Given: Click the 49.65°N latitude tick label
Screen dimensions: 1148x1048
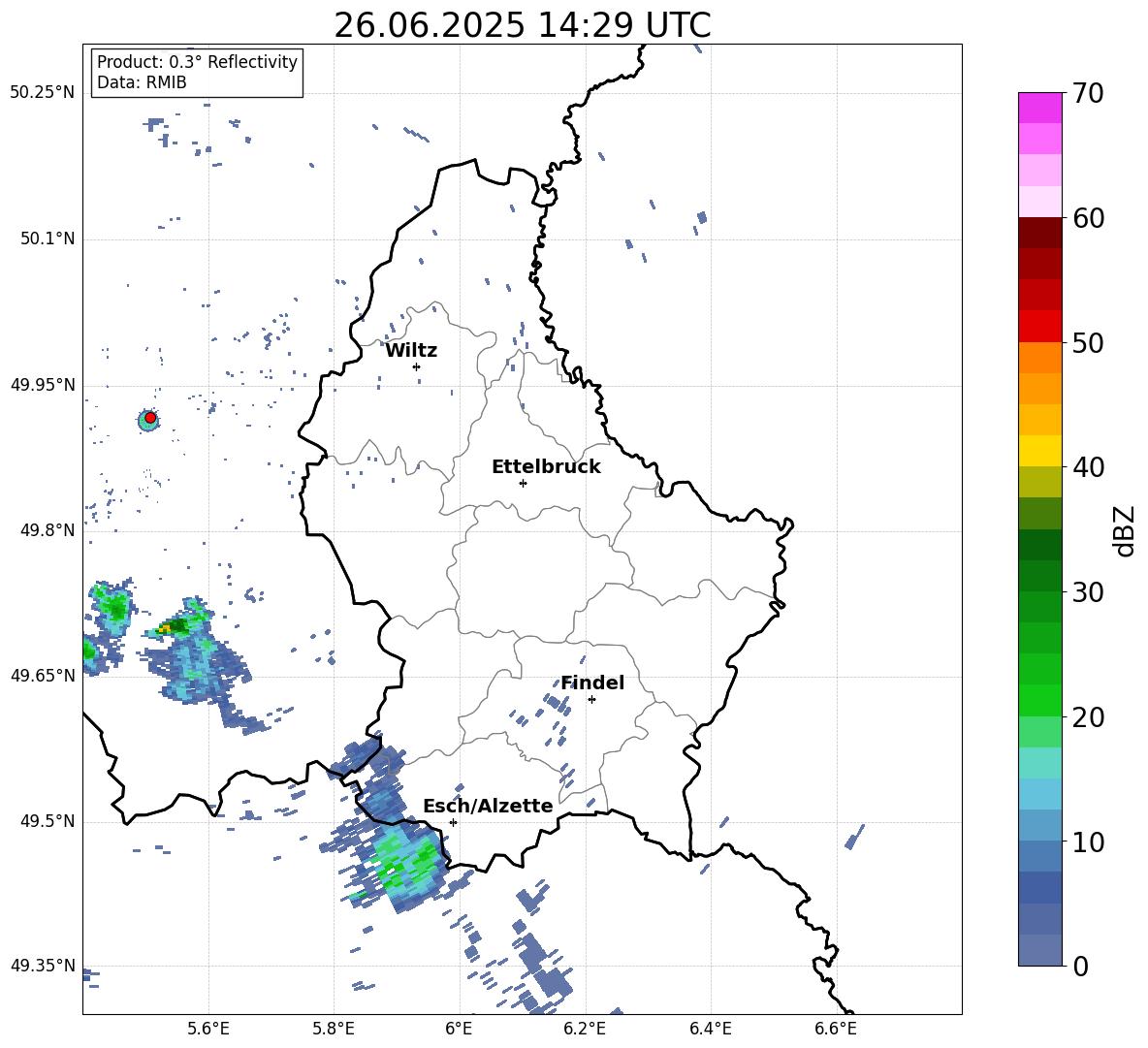Looking at the screenshot, I should [43, 676].
